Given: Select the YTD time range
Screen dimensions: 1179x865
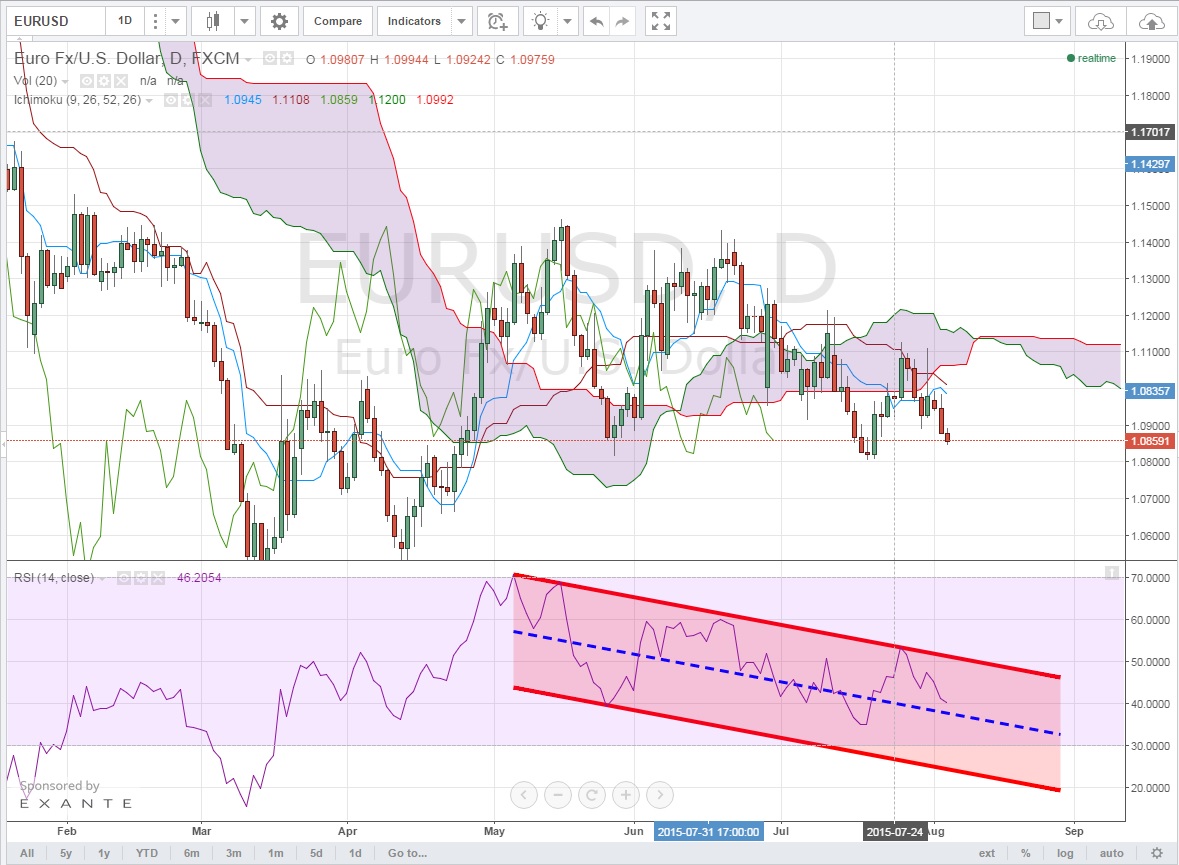Looking at the screenshot, I should point(147,853).
